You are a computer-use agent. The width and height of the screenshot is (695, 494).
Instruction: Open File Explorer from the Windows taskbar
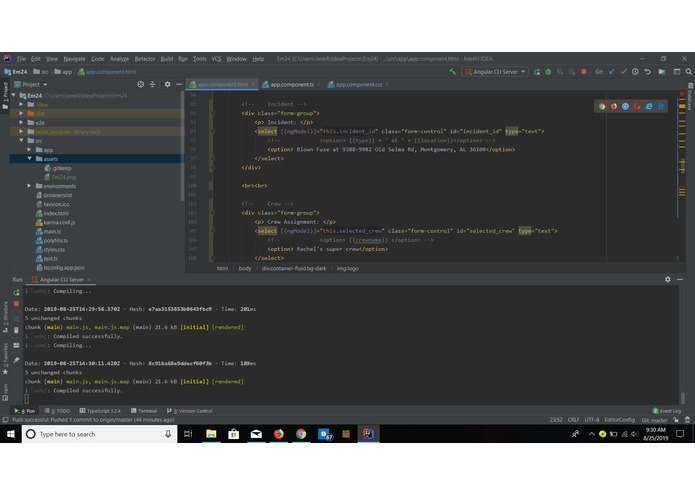(x=211, y=434)
